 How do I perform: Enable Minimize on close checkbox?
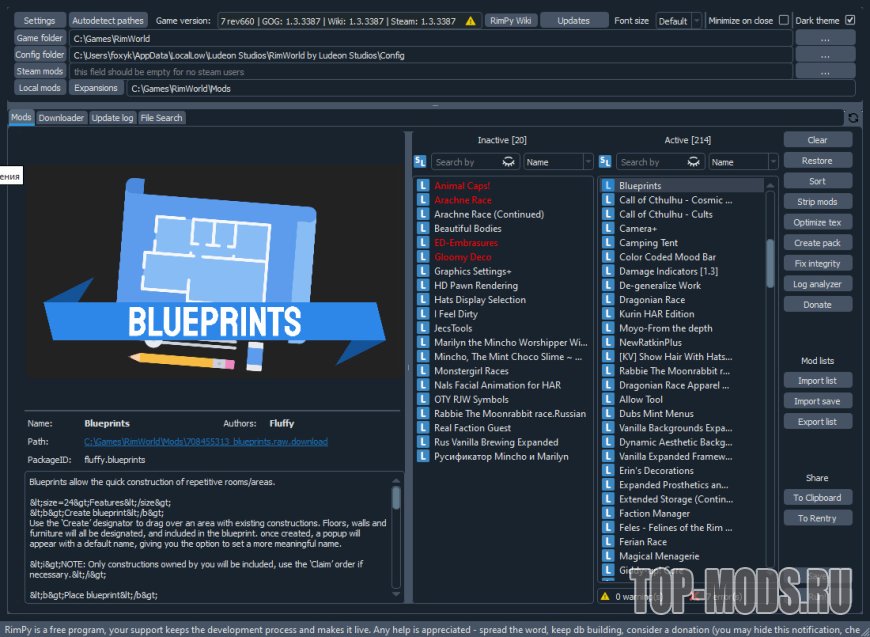click(783, 20)
